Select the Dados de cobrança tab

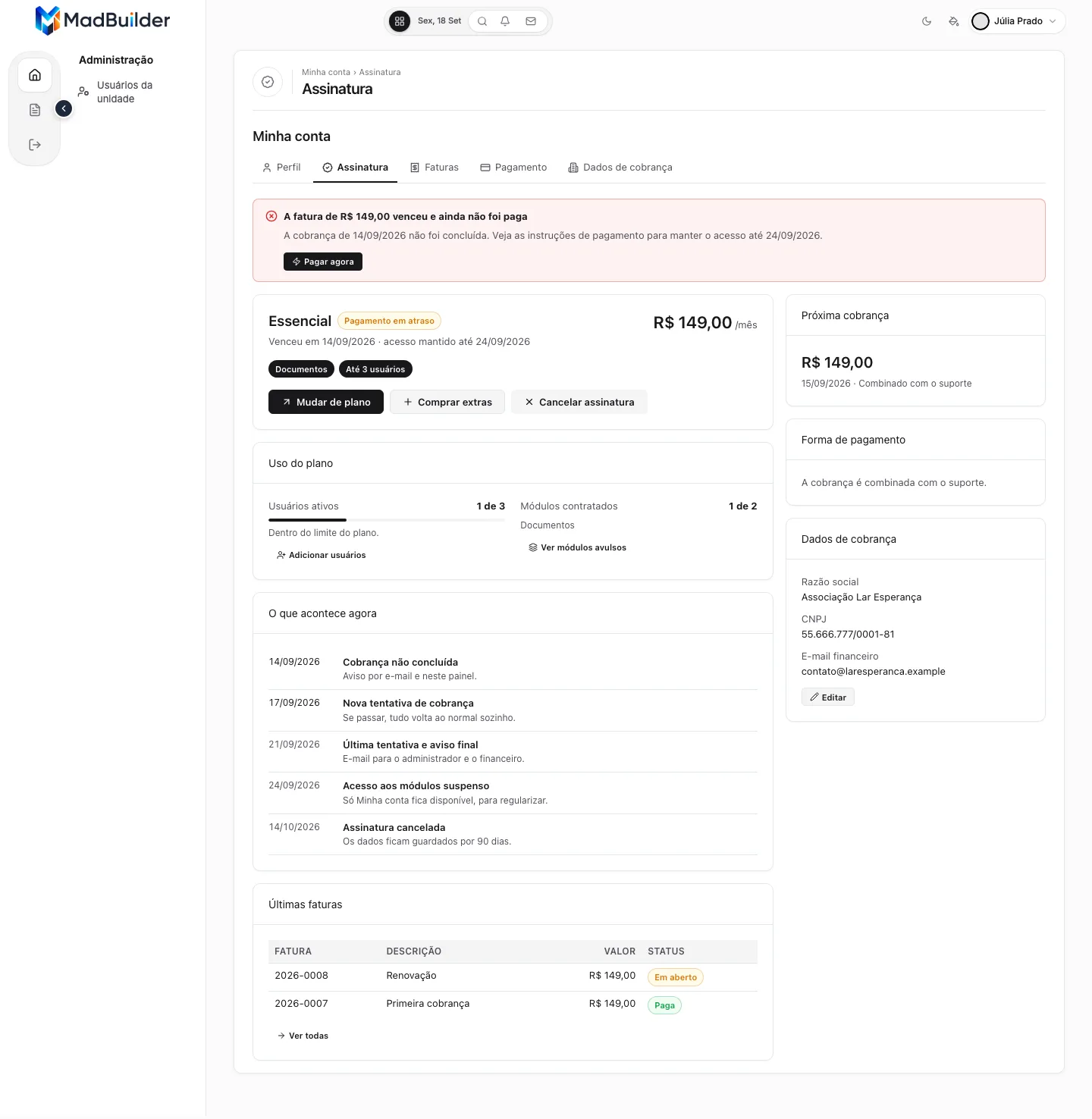point(620,168)
